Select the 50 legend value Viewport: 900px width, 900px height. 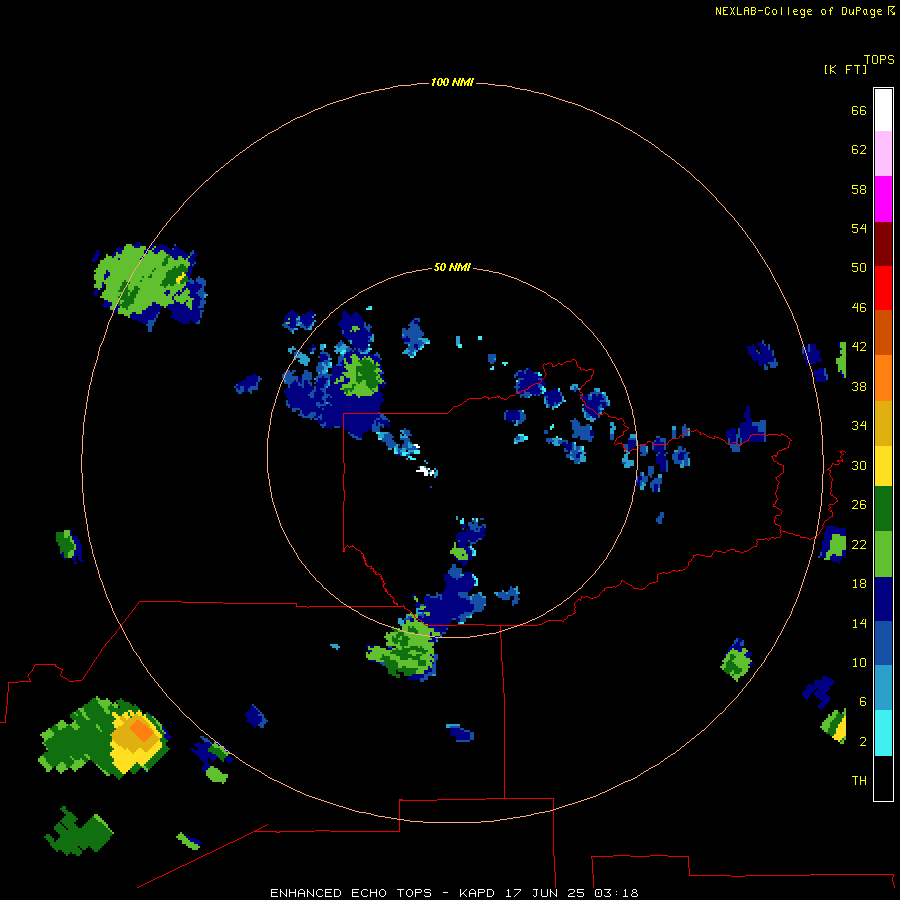[859, 268]
